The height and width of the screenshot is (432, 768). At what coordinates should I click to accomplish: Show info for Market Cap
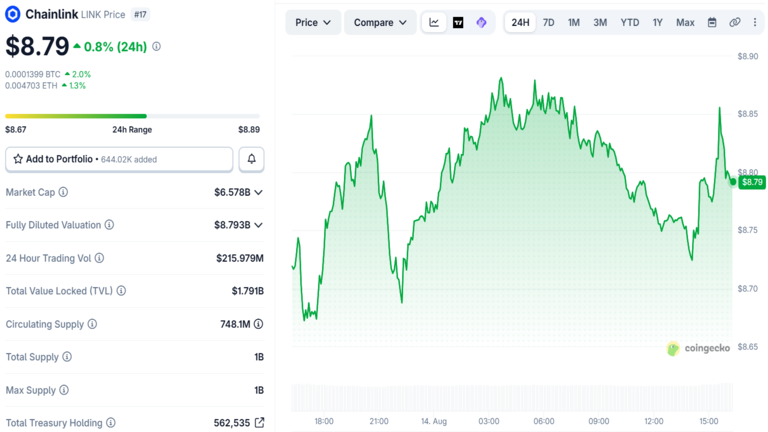(x=63, y=192)
